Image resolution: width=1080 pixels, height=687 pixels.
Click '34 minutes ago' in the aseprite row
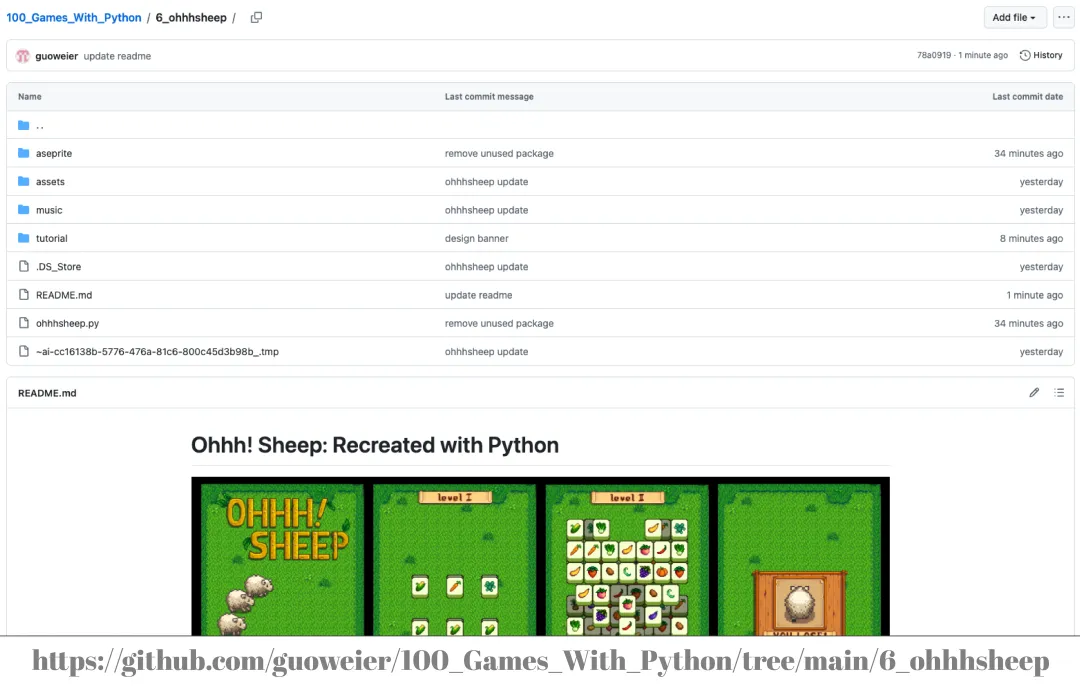(x=1028, y=154)
